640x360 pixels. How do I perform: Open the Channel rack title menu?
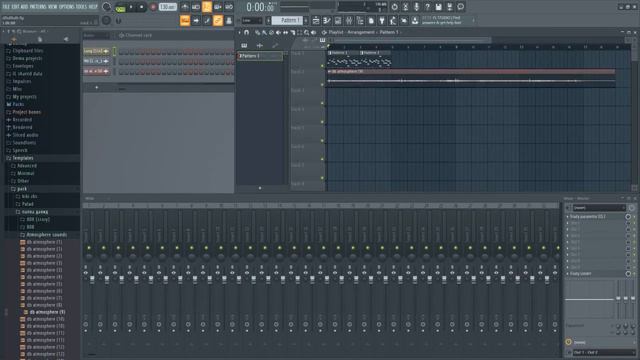138,36
